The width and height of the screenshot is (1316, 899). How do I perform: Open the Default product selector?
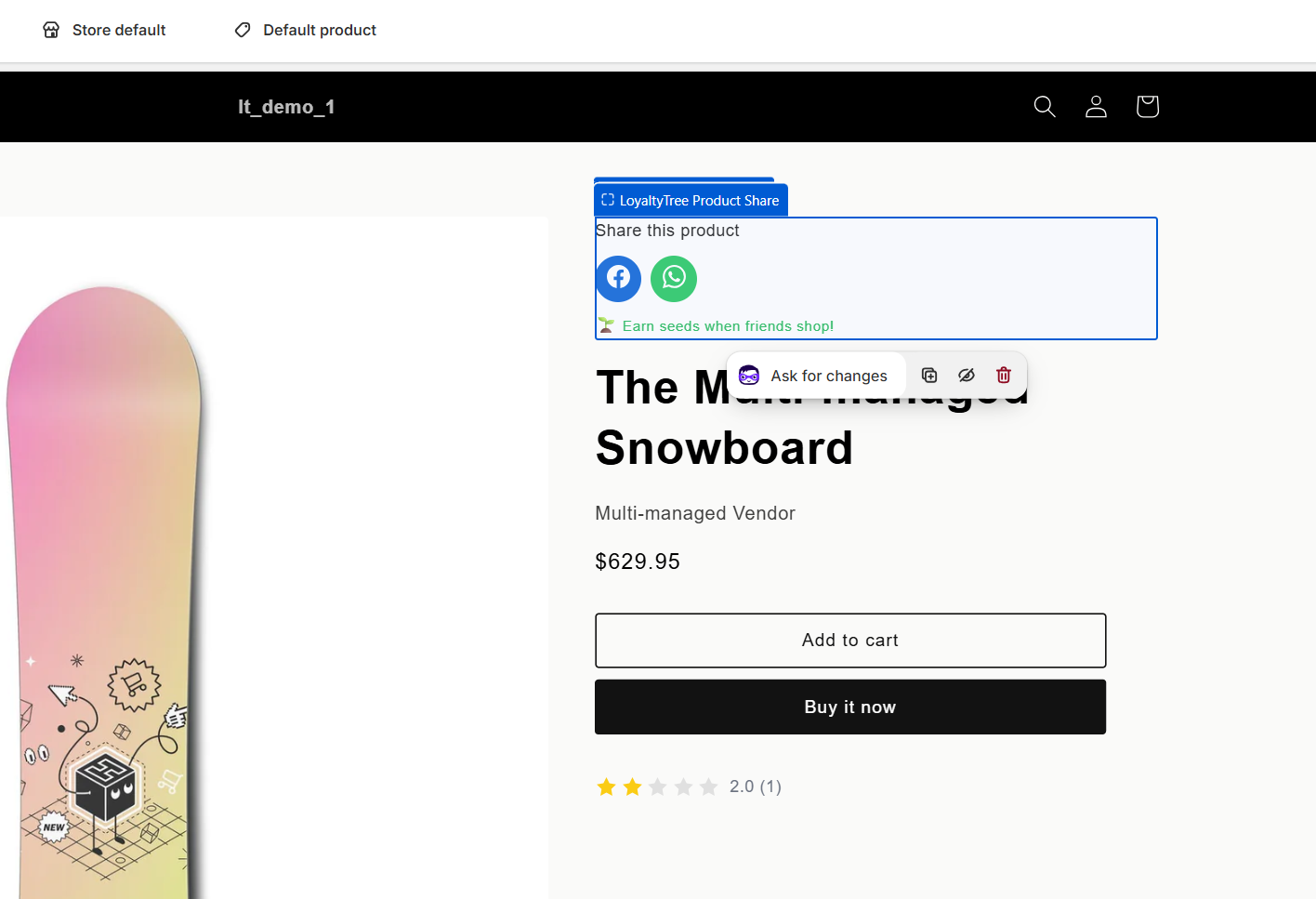[306, 31]
